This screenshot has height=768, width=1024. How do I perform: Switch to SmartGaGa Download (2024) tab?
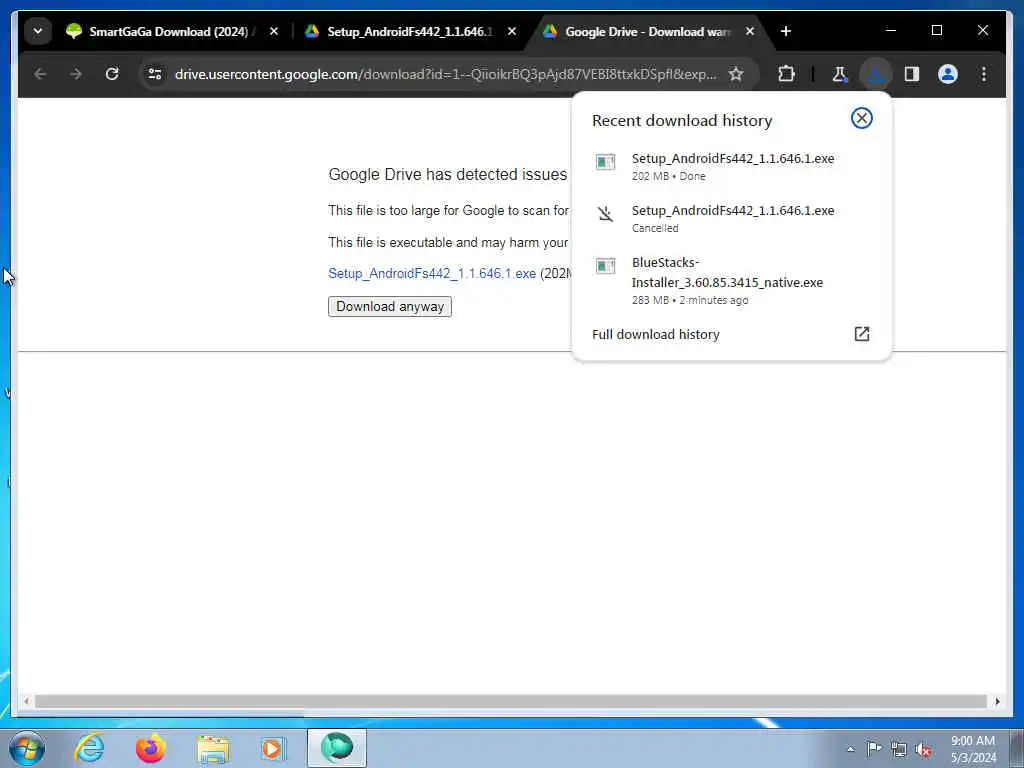[170, 31]
